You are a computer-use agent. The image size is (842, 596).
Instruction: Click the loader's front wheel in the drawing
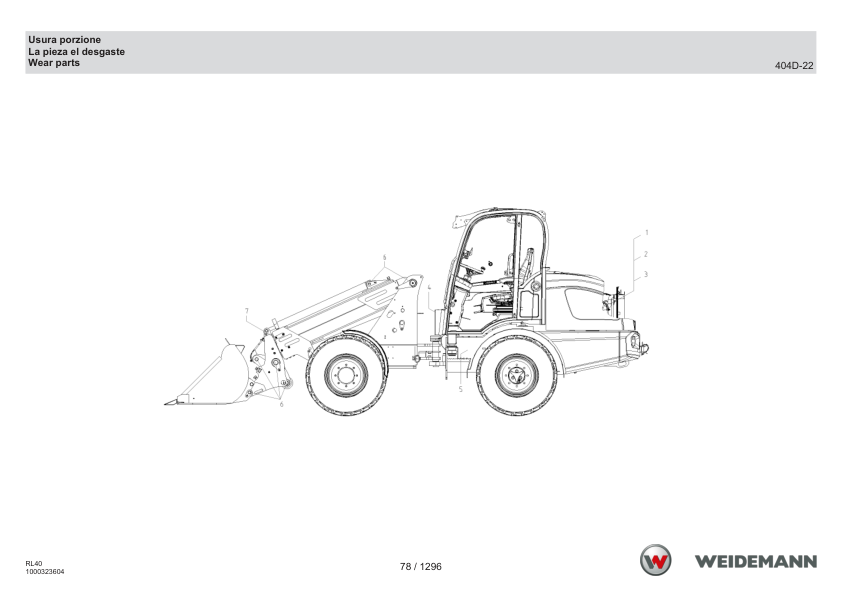click(x=346, y=375)
